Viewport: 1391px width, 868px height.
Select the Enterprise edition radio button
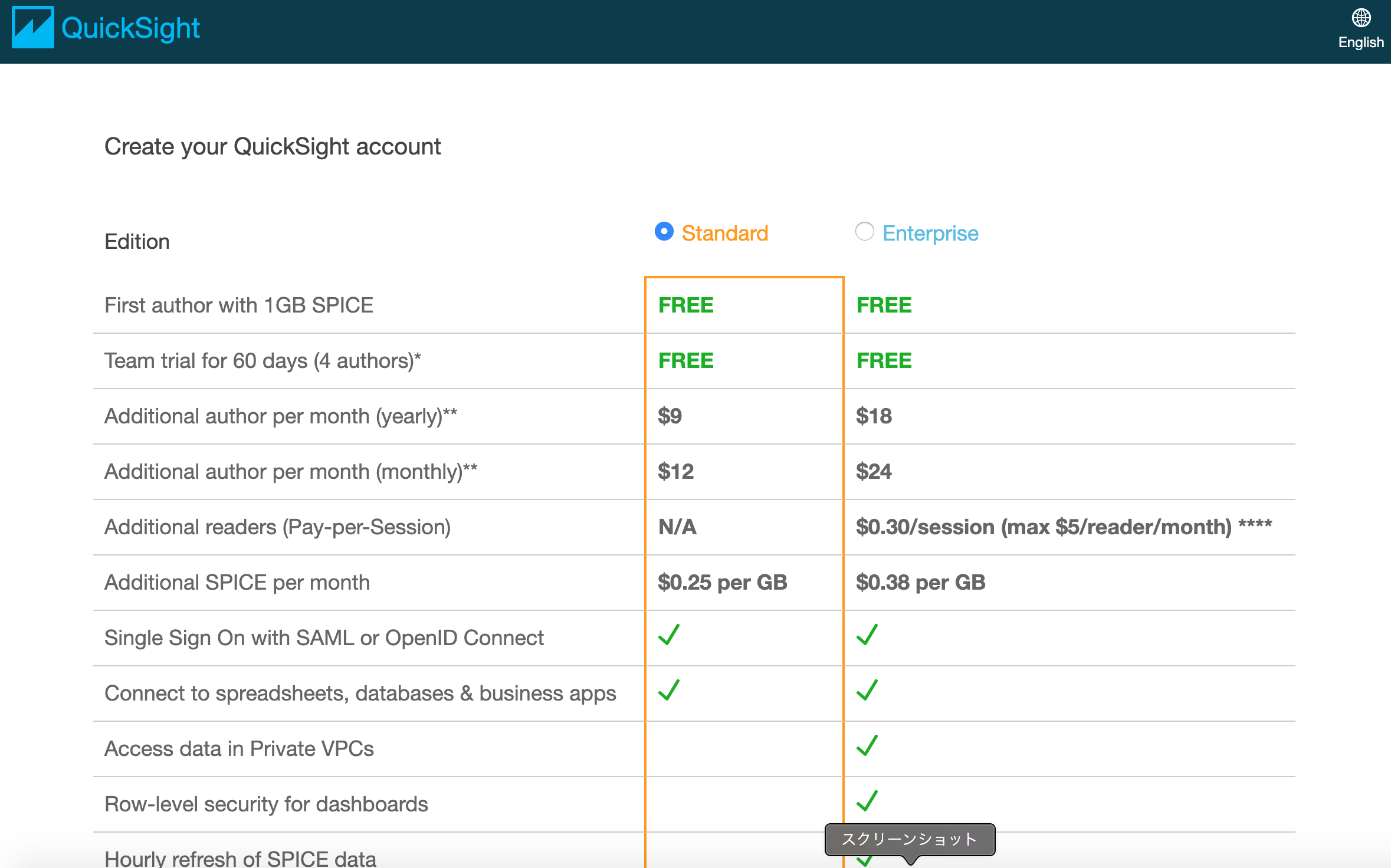point(865,231)
